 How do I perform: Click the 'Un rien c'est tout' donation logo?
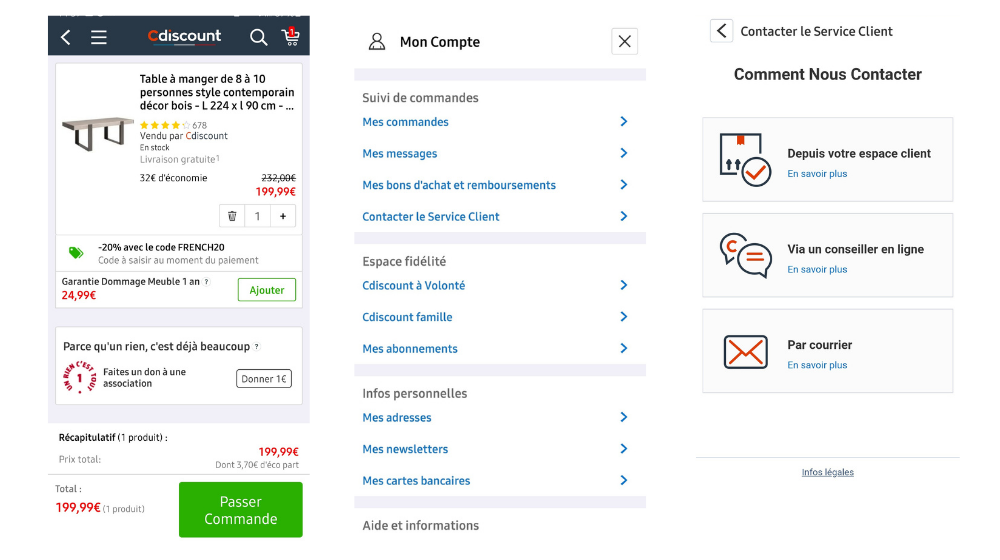[x=80, y=378]
